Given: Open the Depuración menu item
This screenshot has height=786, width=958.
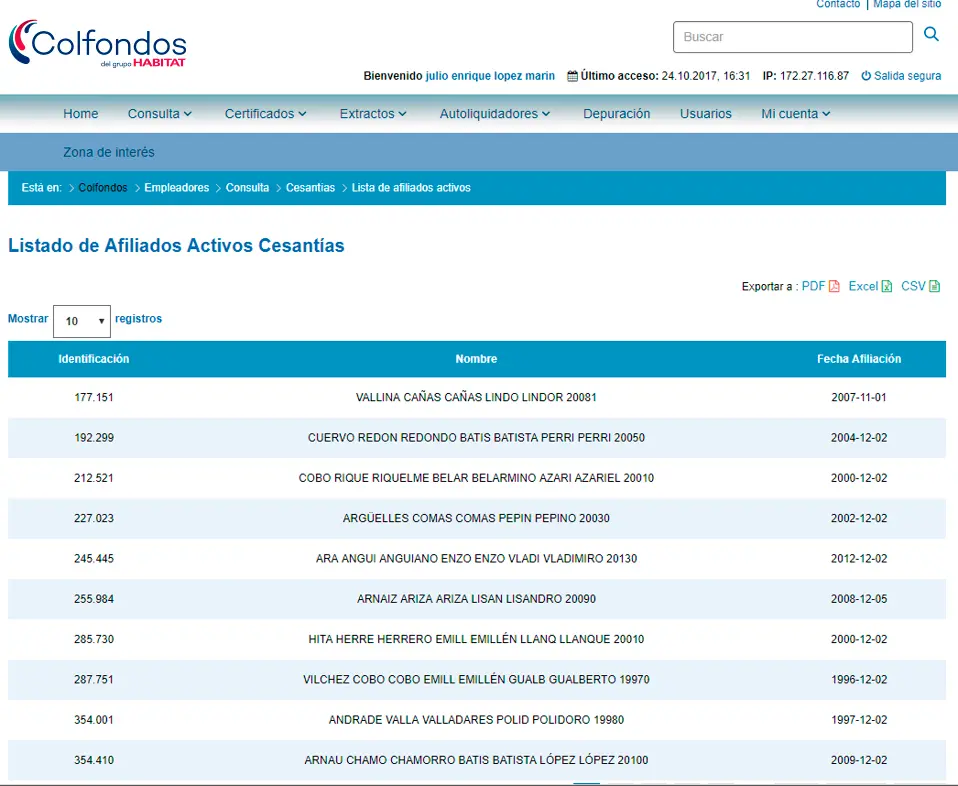Looking at the screenshot, I should (x=617, y=114).
